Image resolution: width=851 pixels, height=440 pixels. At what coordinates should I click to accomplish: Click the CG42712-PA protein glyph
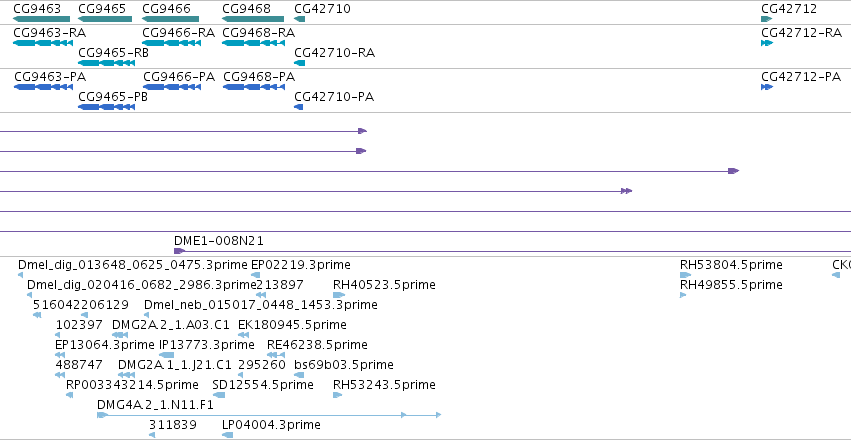(x=767, y=87)
